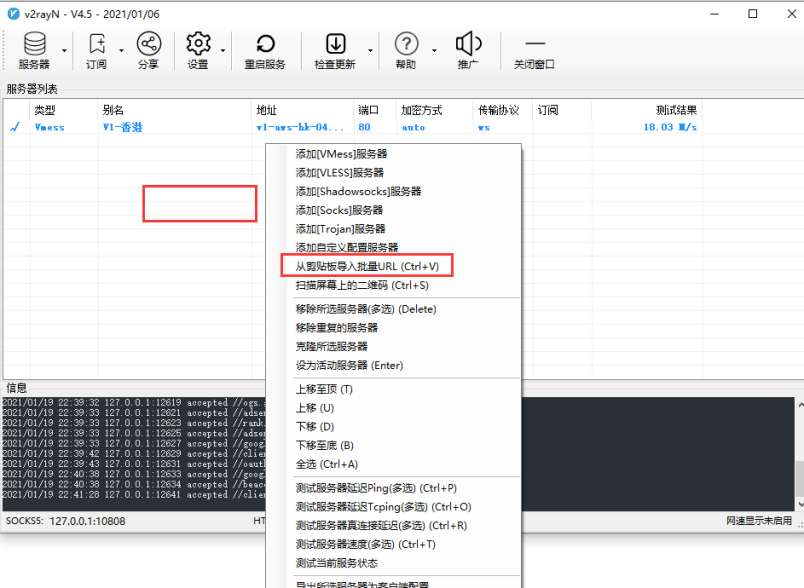The width and height of the screenshot is (804, 588).
Task: Click the 重启服务 (Restart Service) icon
Action: coord(265,45)
